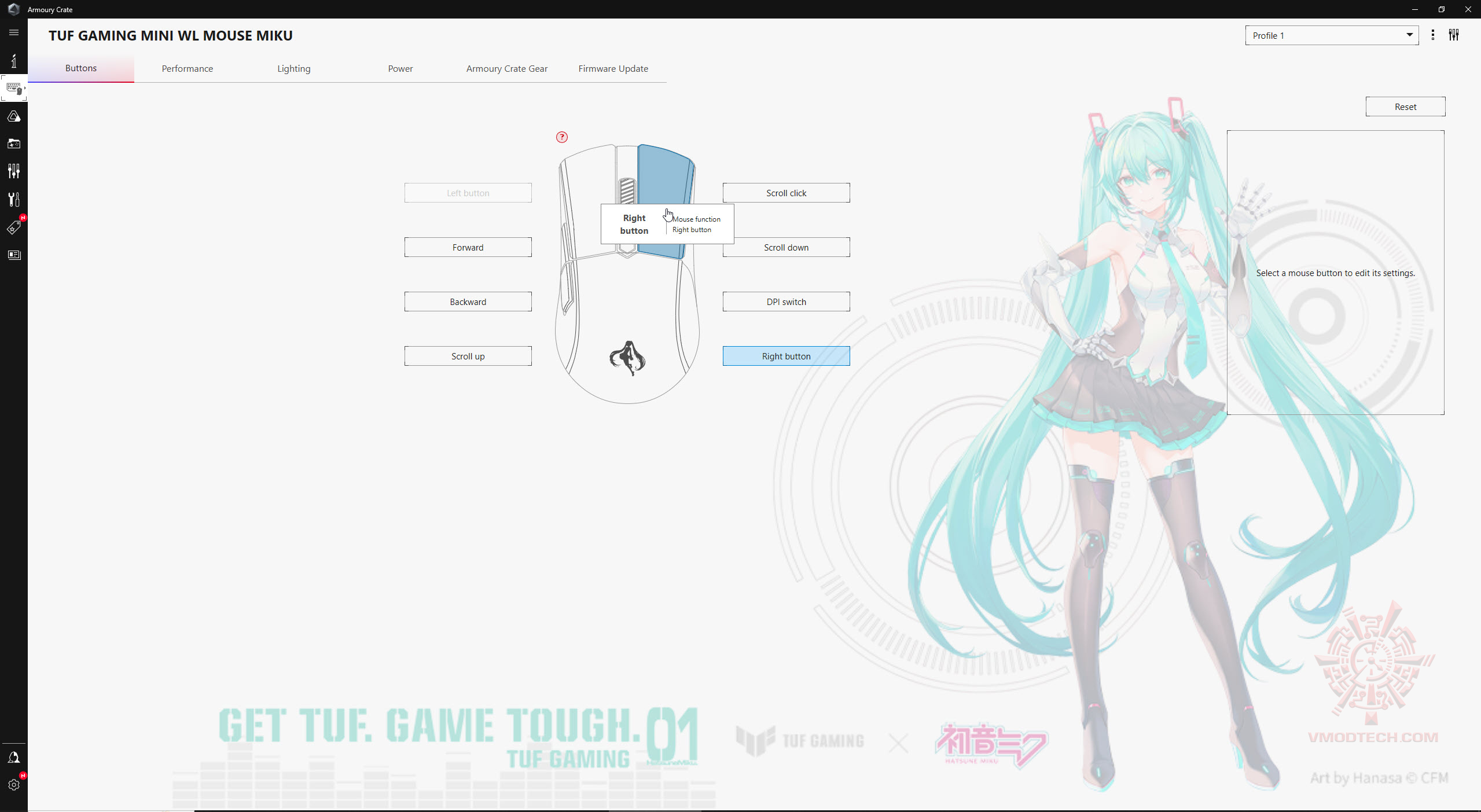Open Featured deals tag icon
Viewport: 1481px width, 812px height.
tap(14, 227)
